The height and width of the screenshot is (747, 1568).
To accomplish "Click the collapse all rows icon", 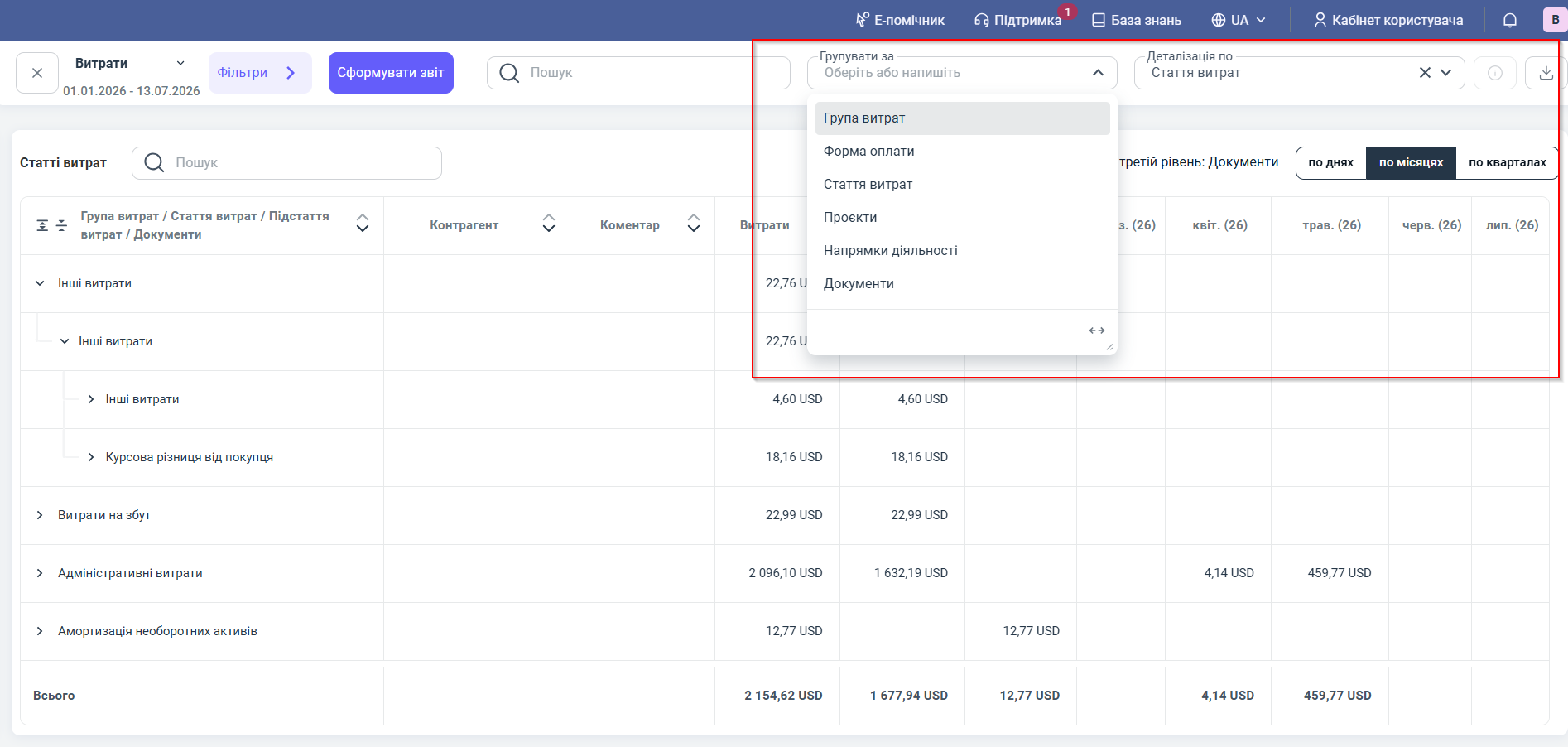I will (61, 225).
